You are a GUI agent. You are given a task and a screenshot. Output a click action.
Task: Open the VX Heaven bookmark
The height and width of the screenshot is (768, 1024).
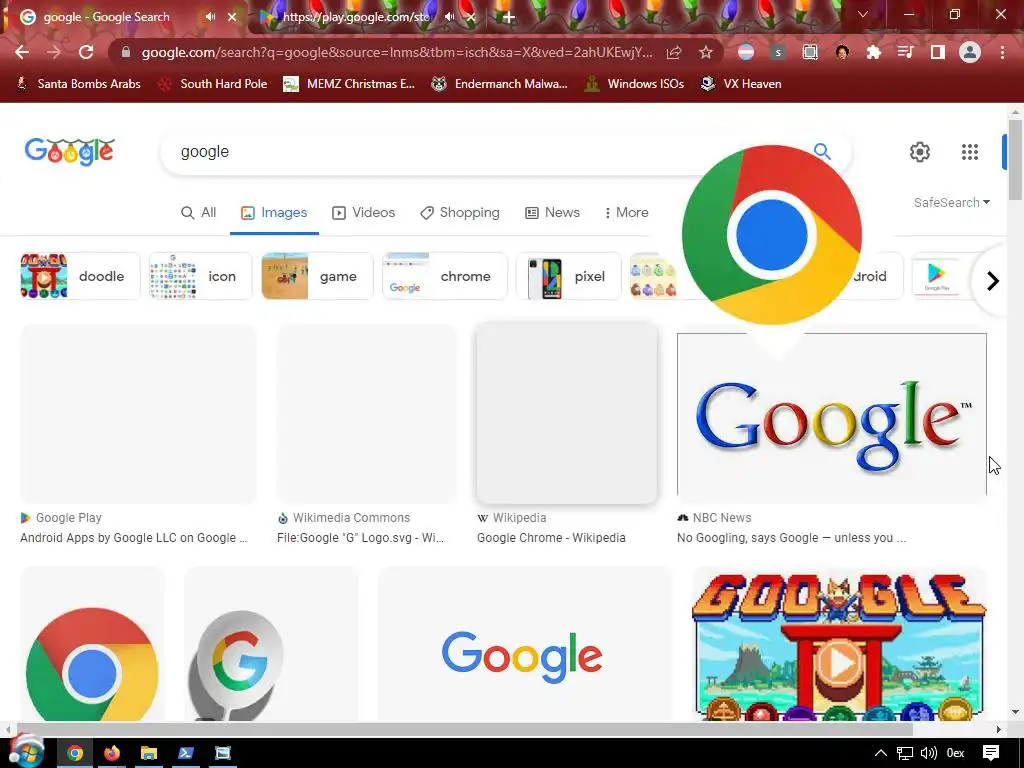coord(741,84)
